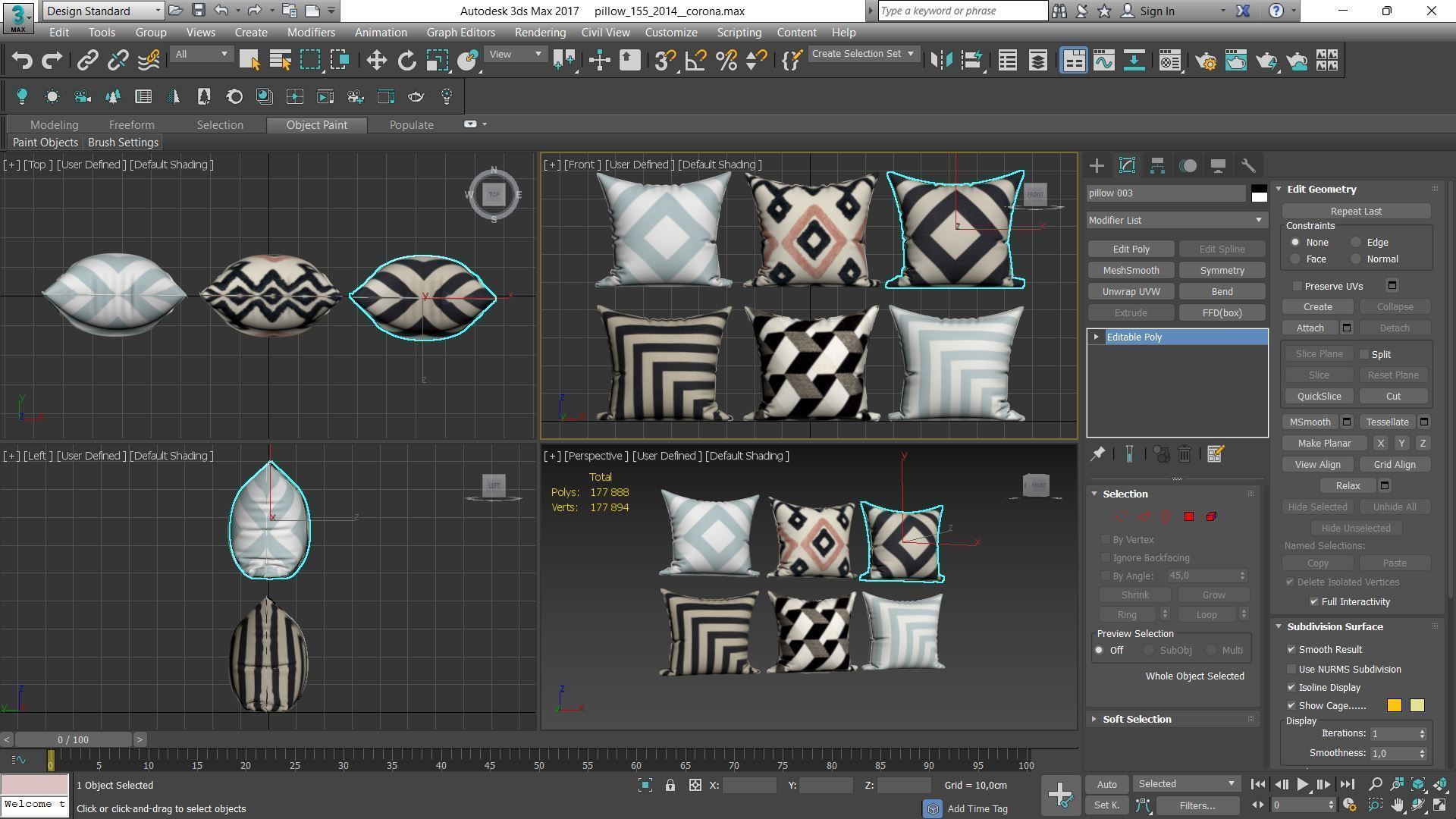
Task: Uncheck Isoline Display option
Action: pos(1291,688)
